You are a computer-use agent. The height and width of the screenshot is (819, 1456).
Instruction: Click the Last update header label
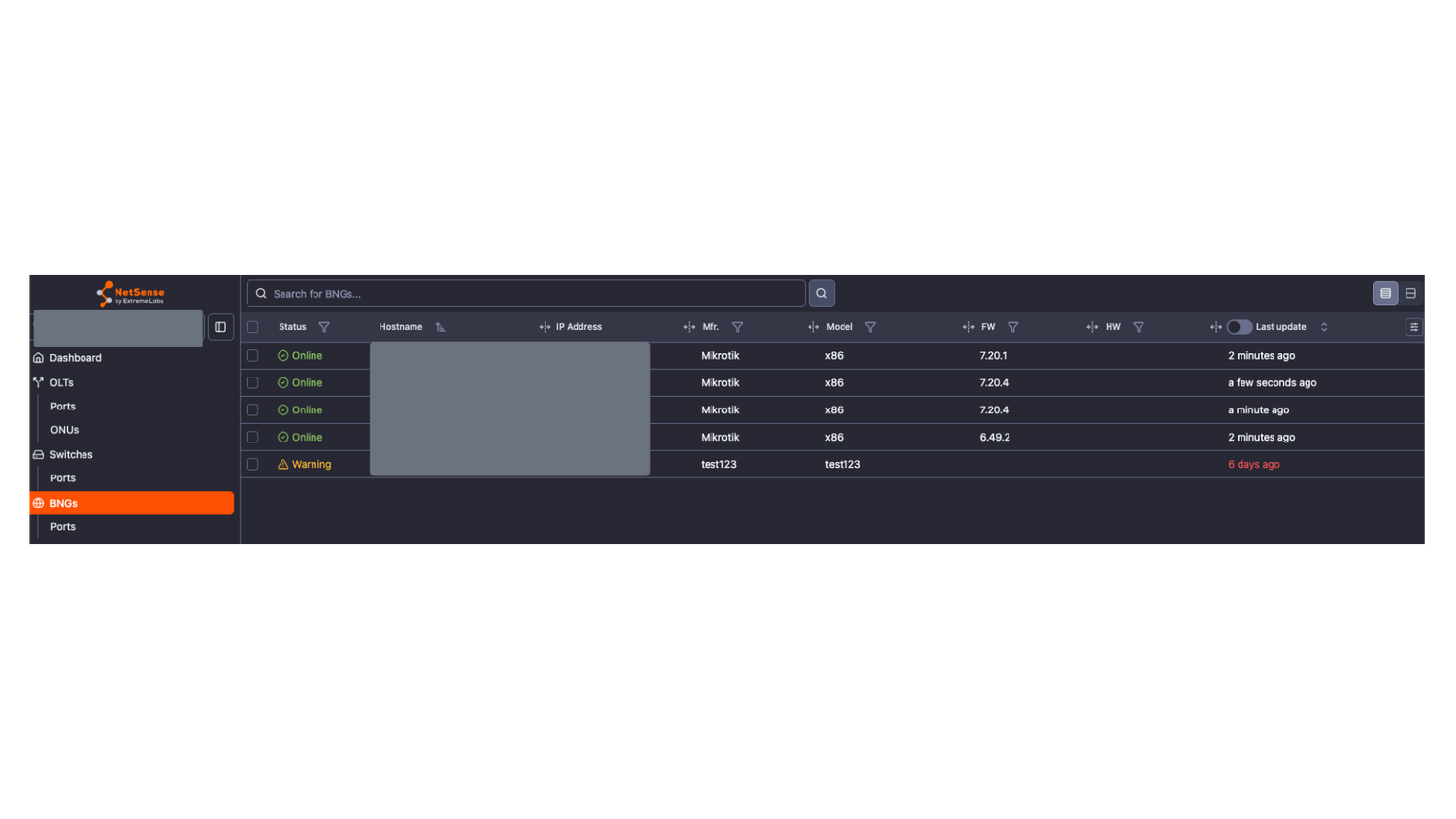tap(1280, 327)
